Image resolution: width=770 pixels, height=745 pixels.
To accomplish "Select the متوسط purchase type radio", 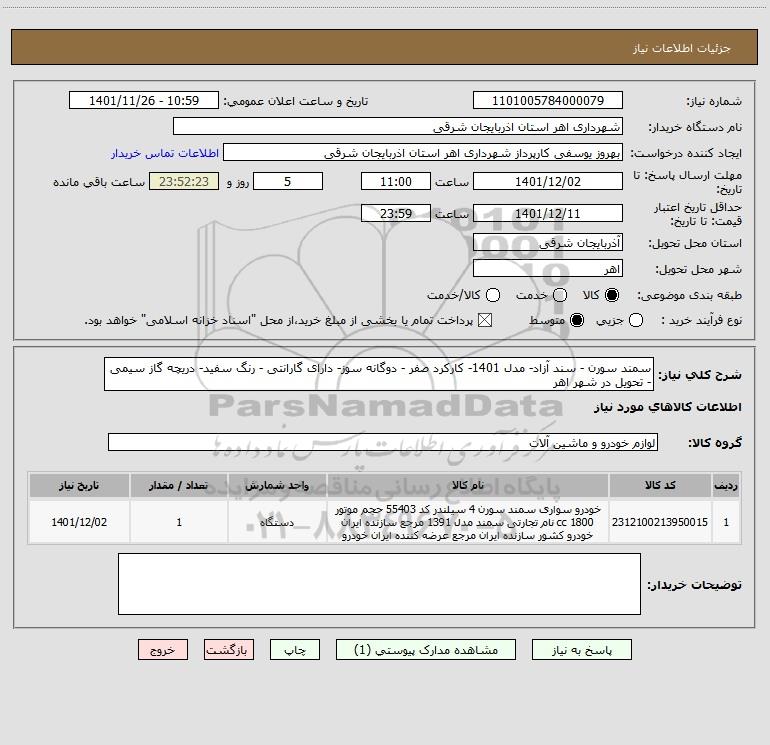I will (x=577, y=320).
